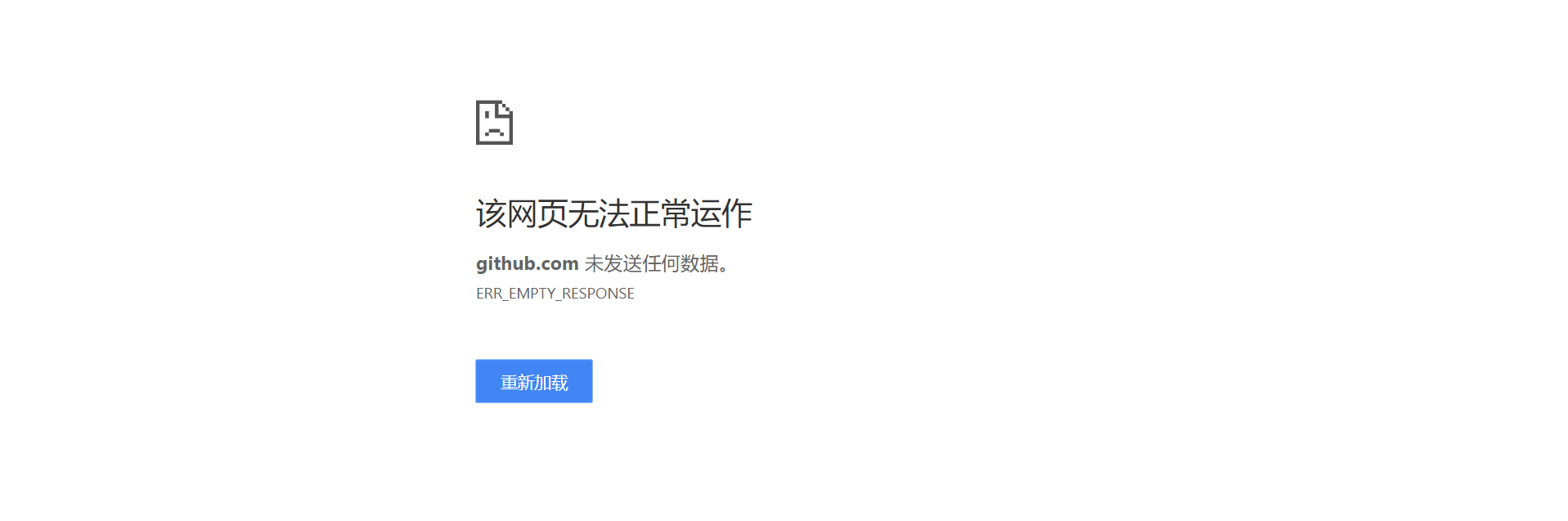The height and width of the screenshot is (521, 1568).
Task: Click the 重新加载 reload button
Action: 534,381
